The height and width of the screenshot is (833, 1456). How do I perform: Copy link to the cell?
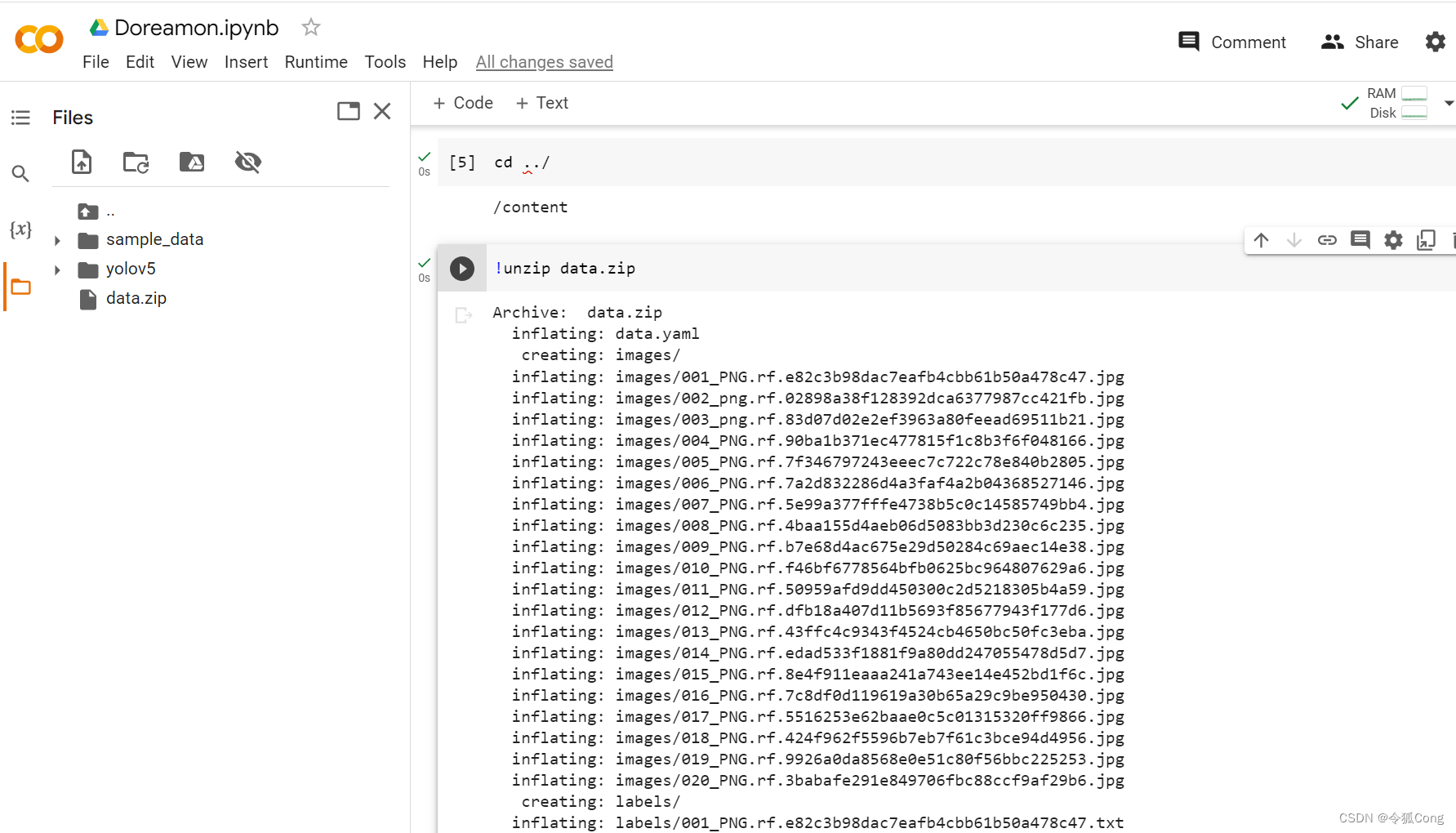pyautogui.click(x=1327, y=240)
